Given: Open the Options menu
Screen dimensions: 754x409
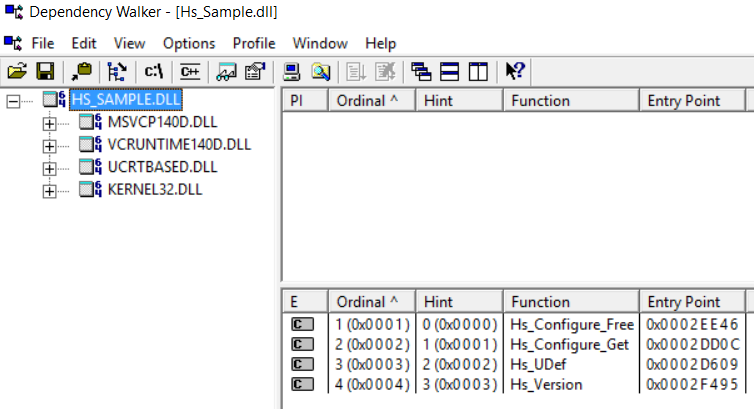Looking at the screenshot, I should 189,43.
